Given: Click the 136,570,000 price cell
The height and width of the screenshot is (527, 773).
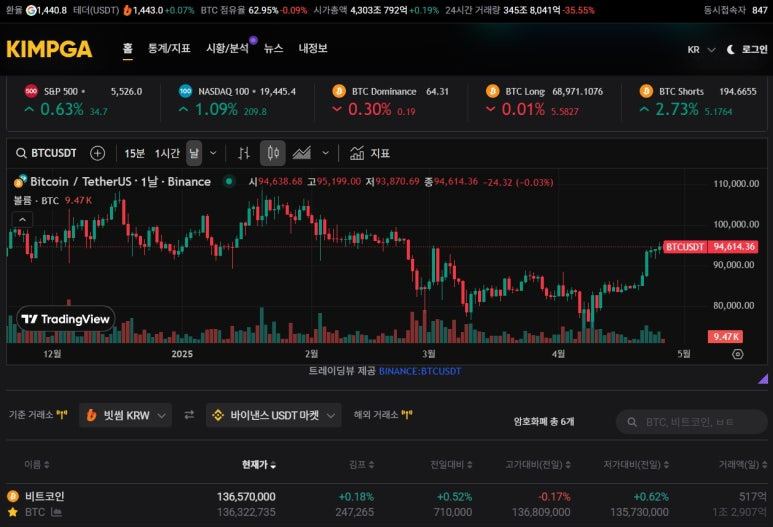Looking at the screenshot, I should (246, 496).
